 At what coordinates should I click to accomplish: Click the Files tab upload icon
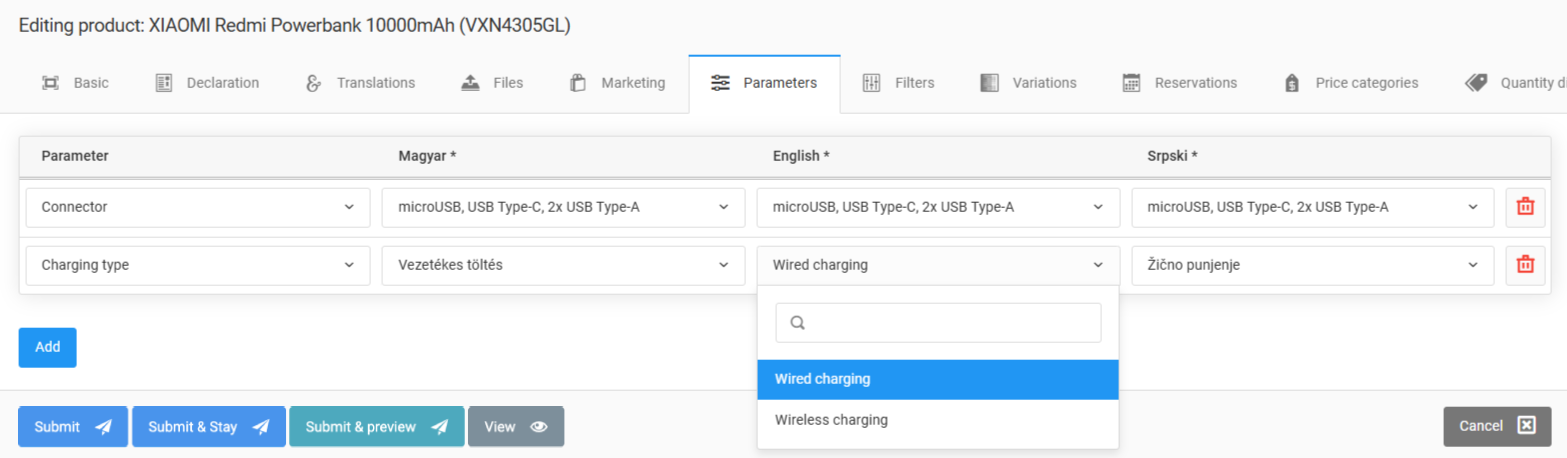[x=471, y=83]
